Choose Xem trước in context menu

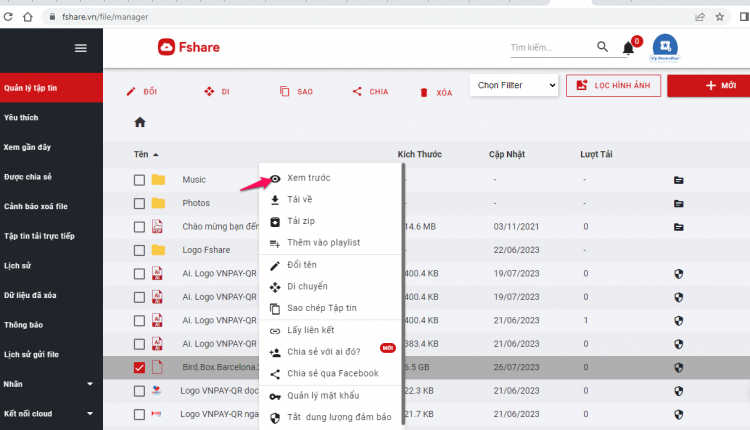(331, 178)
